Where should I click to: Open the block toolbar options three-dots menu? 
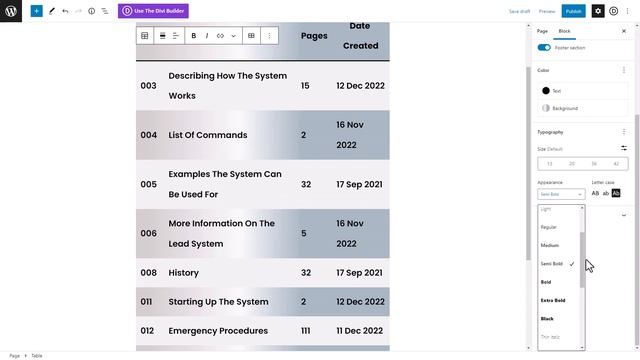coord(269,36)
